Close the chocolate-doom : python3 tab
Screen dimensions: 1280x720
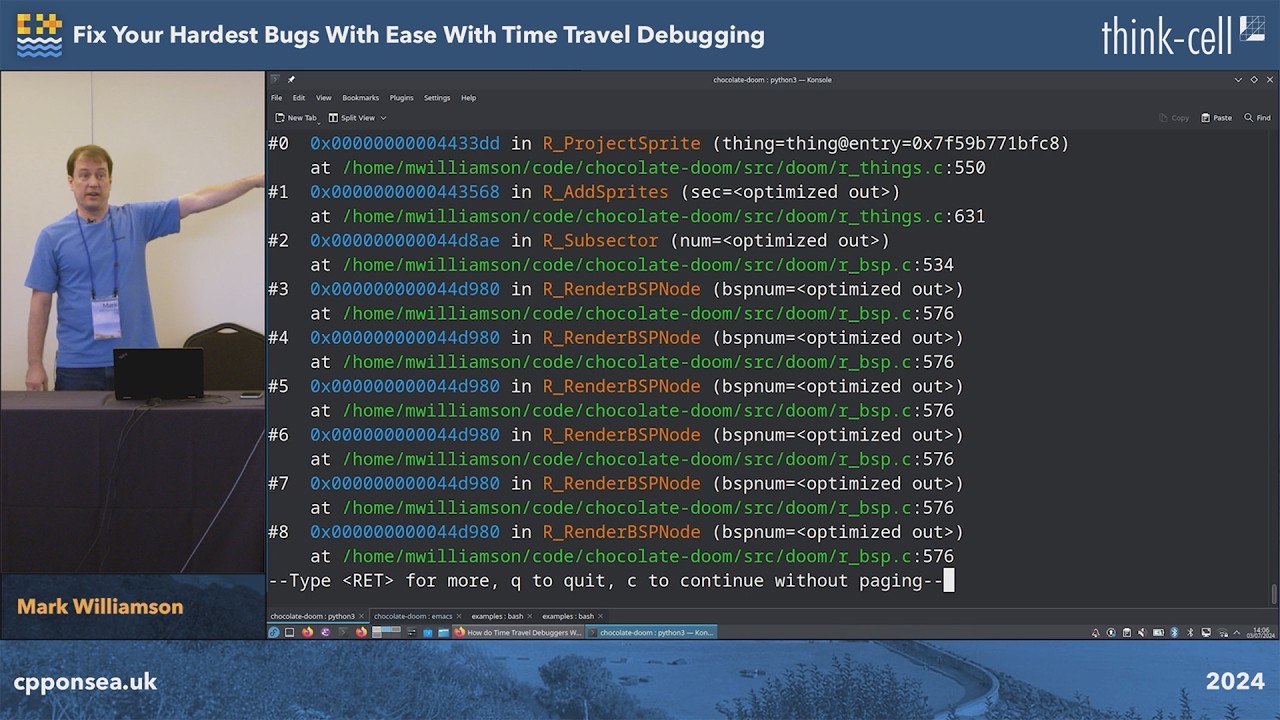(x=361, y=616)
